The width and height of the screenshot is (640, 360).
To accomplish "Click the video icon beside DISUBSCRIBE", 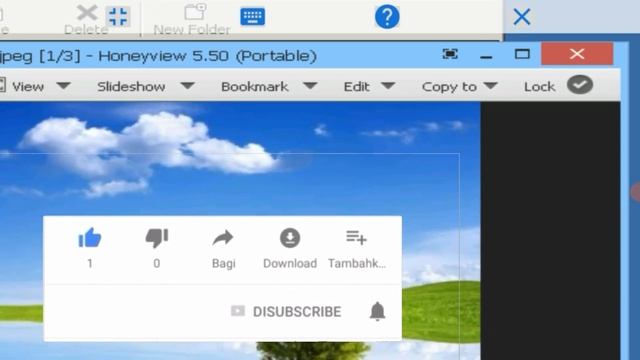I will (238, 311).
